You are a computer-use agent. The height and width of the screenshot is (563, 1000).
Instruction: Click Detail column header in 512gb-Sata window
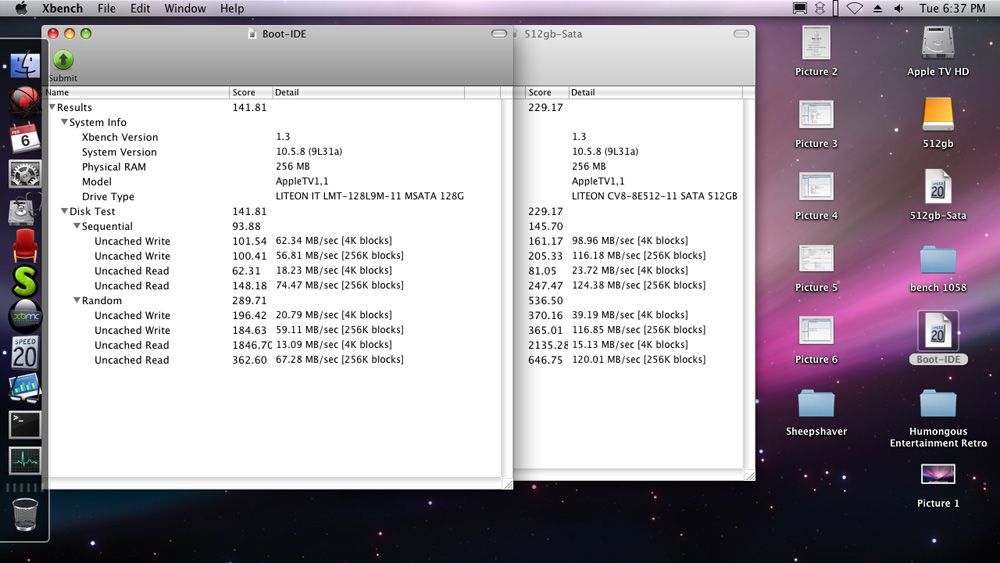[x=656, y=92]
